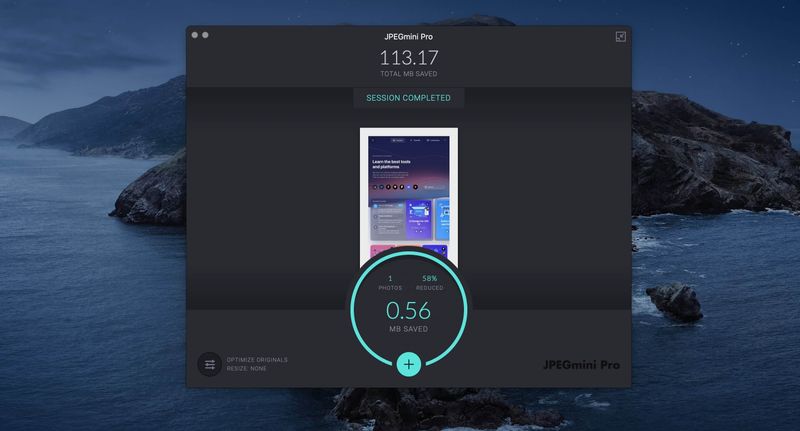Click the 113.17 total MB saved value

coord(409,58)
